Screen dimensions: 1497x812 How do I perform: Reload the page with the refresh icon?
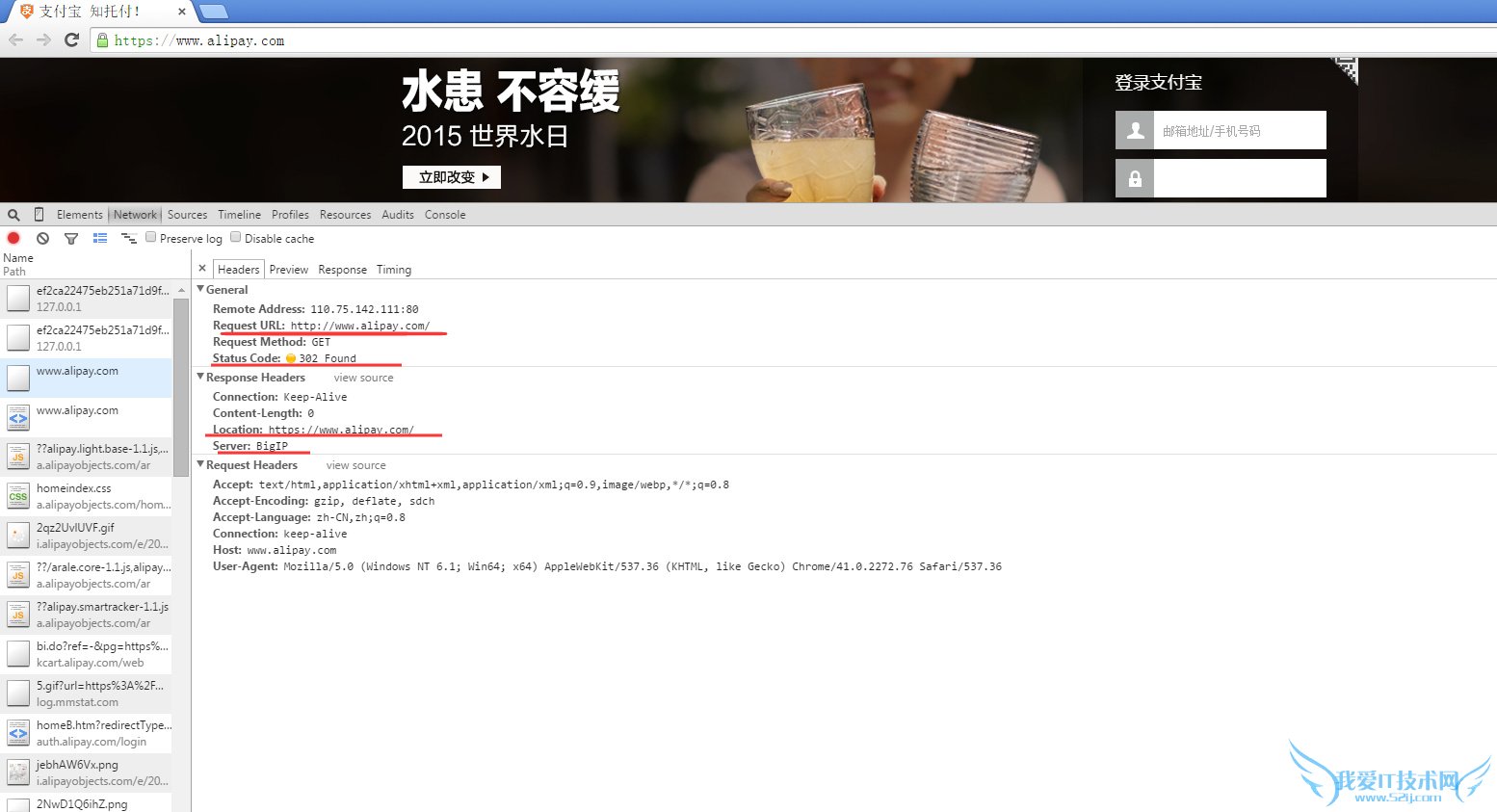point(71,40)
